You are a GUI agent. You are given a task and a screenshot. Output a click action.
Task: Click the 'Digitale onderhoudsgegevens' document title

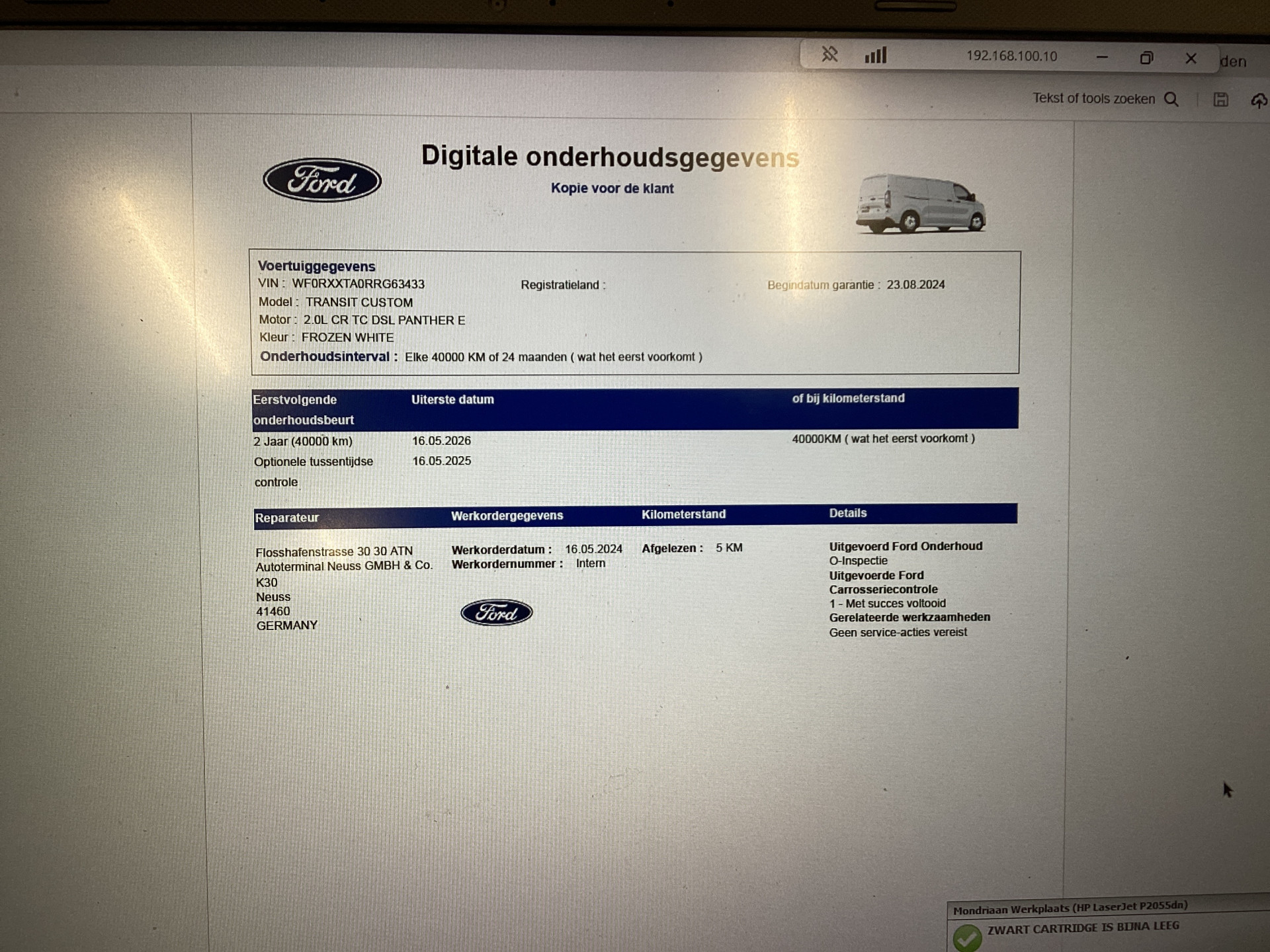610,157
